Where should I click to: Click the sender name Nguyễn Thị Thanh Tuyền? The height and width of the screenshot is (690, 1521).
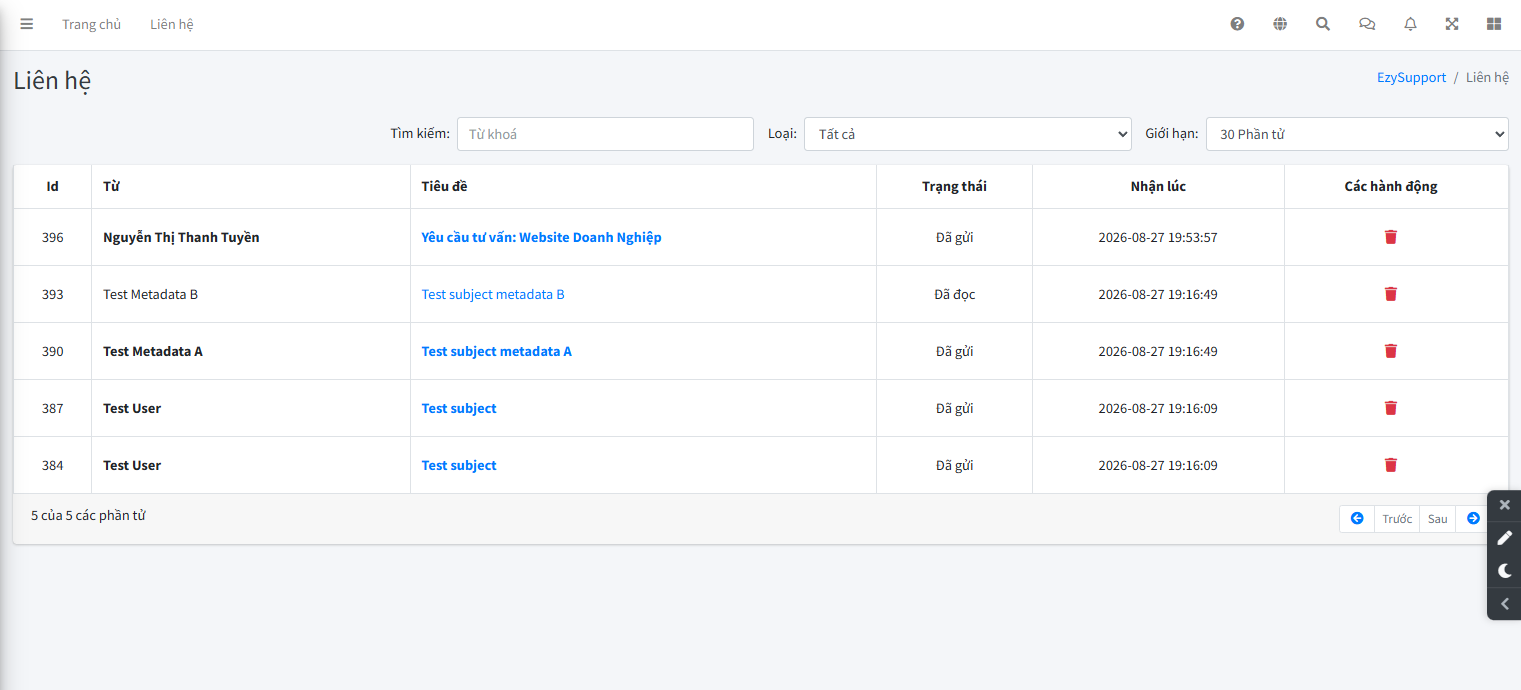click(181, 237)
